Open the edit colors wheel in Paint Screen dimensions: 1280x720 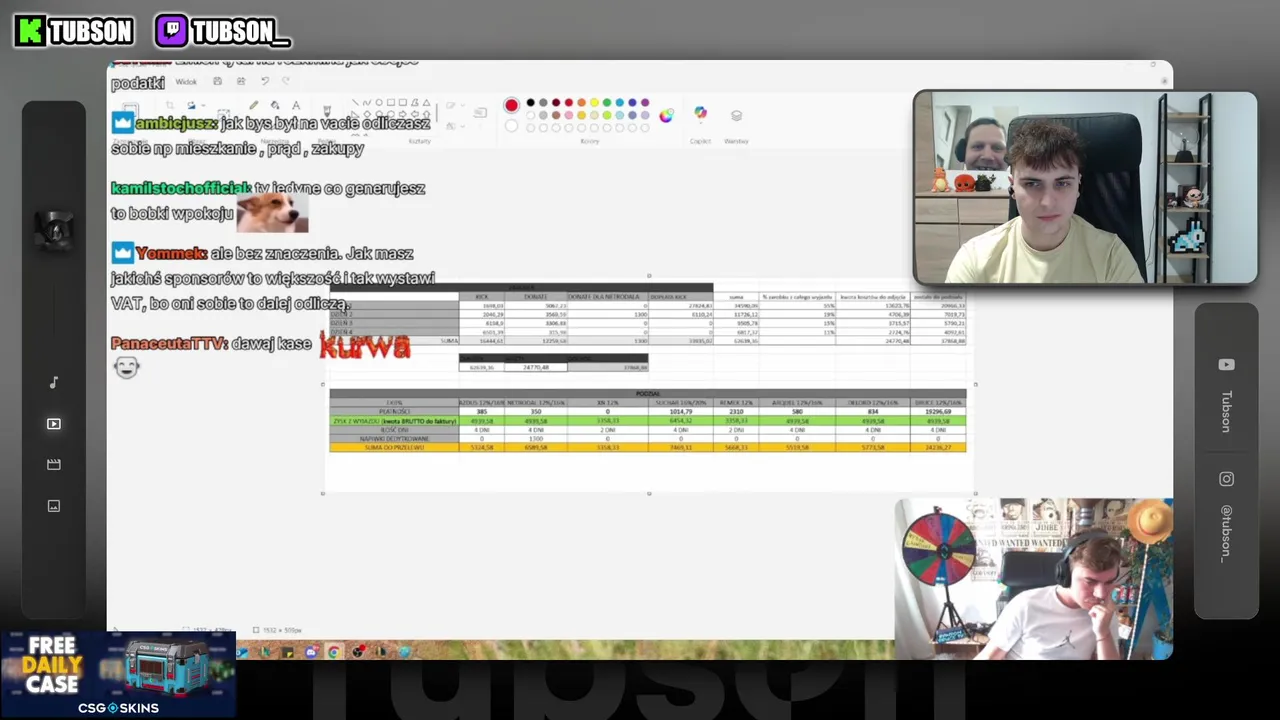666,115
